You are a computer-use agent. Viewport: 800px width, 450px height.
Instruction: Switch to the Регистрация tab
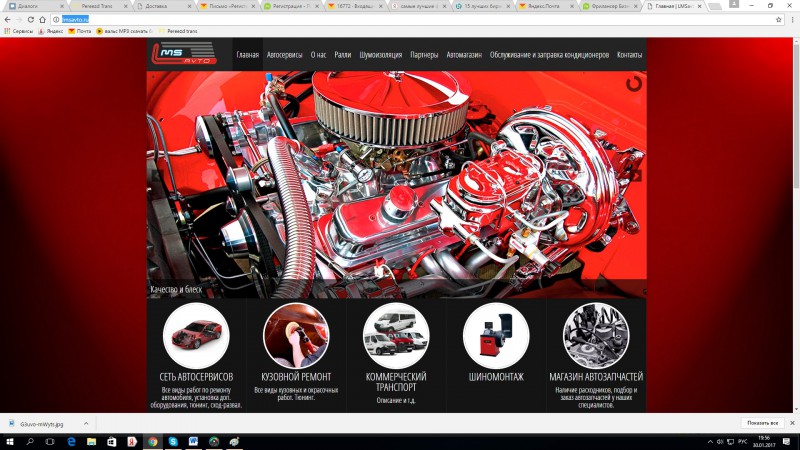click(x=290, y=6)
